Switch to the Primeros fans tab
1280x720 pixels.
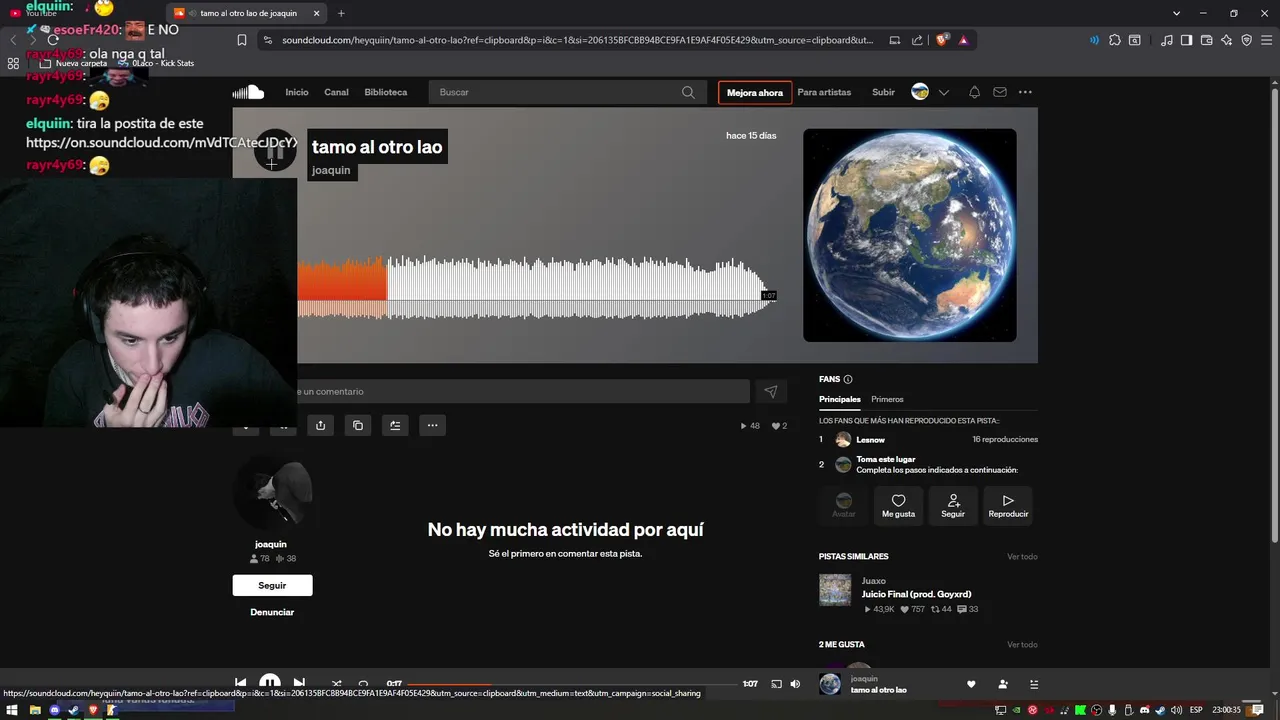click(x=887, y=399)
